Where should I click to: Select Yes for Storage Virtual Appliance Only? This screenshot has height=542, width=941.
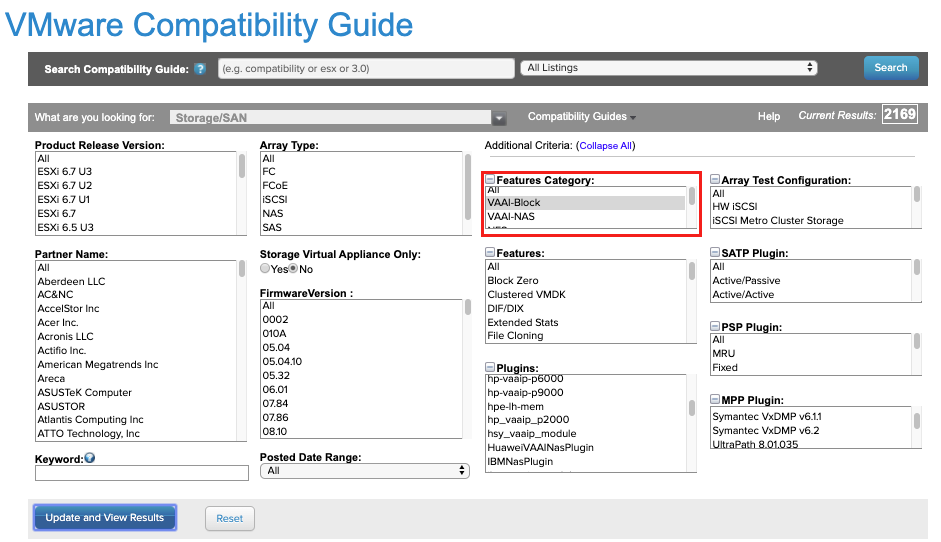[x=265, y=269]
